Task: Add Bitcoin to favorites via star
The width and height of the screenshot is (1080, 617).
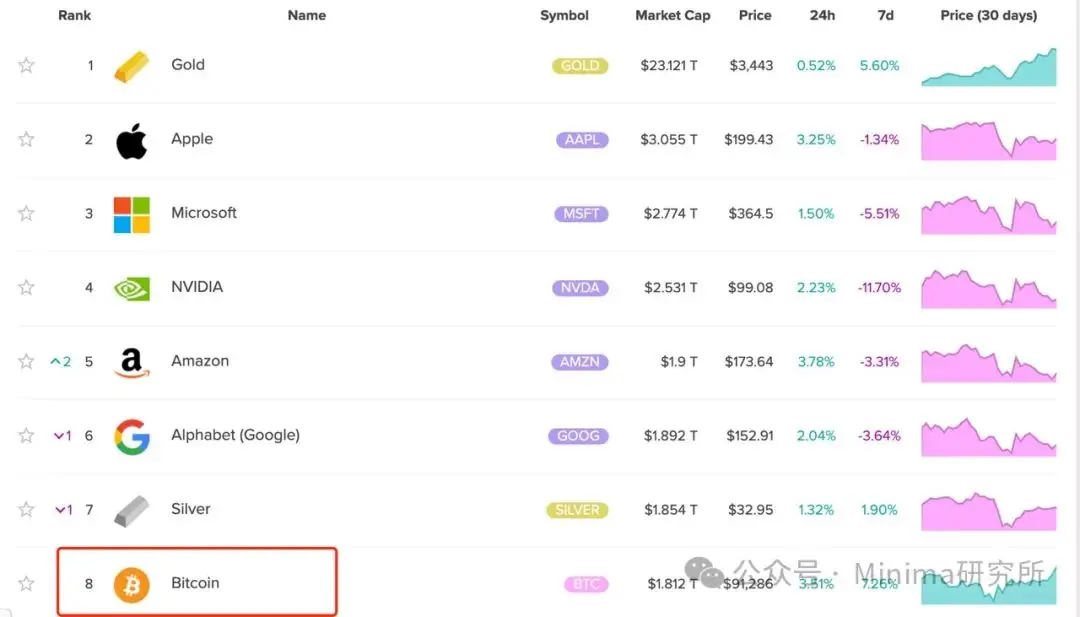Action: tap(26, 584)
